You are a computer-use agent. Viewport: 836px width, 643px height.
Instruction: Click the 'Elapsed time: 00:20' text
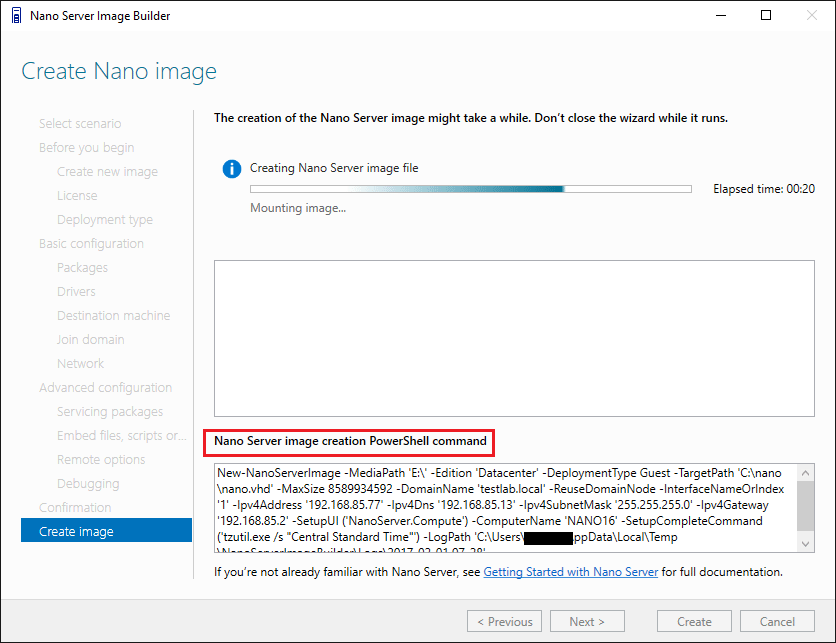click(x=763, y=189)
